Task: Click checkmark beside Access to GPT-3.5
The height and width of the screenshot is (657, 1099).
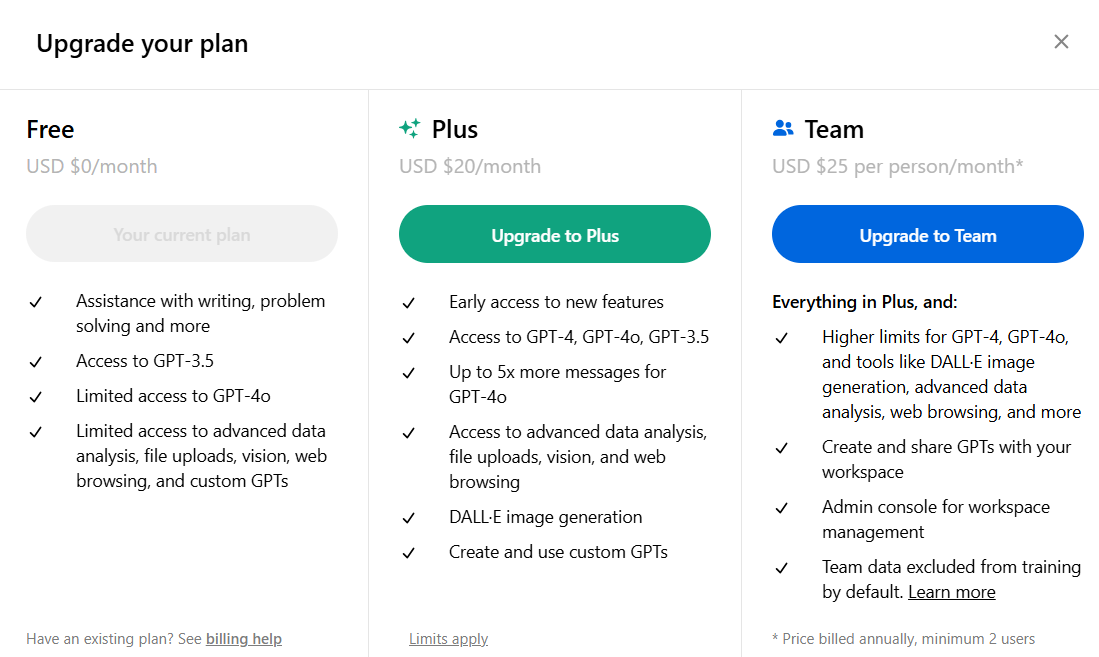Action: [x=36, y=362]
